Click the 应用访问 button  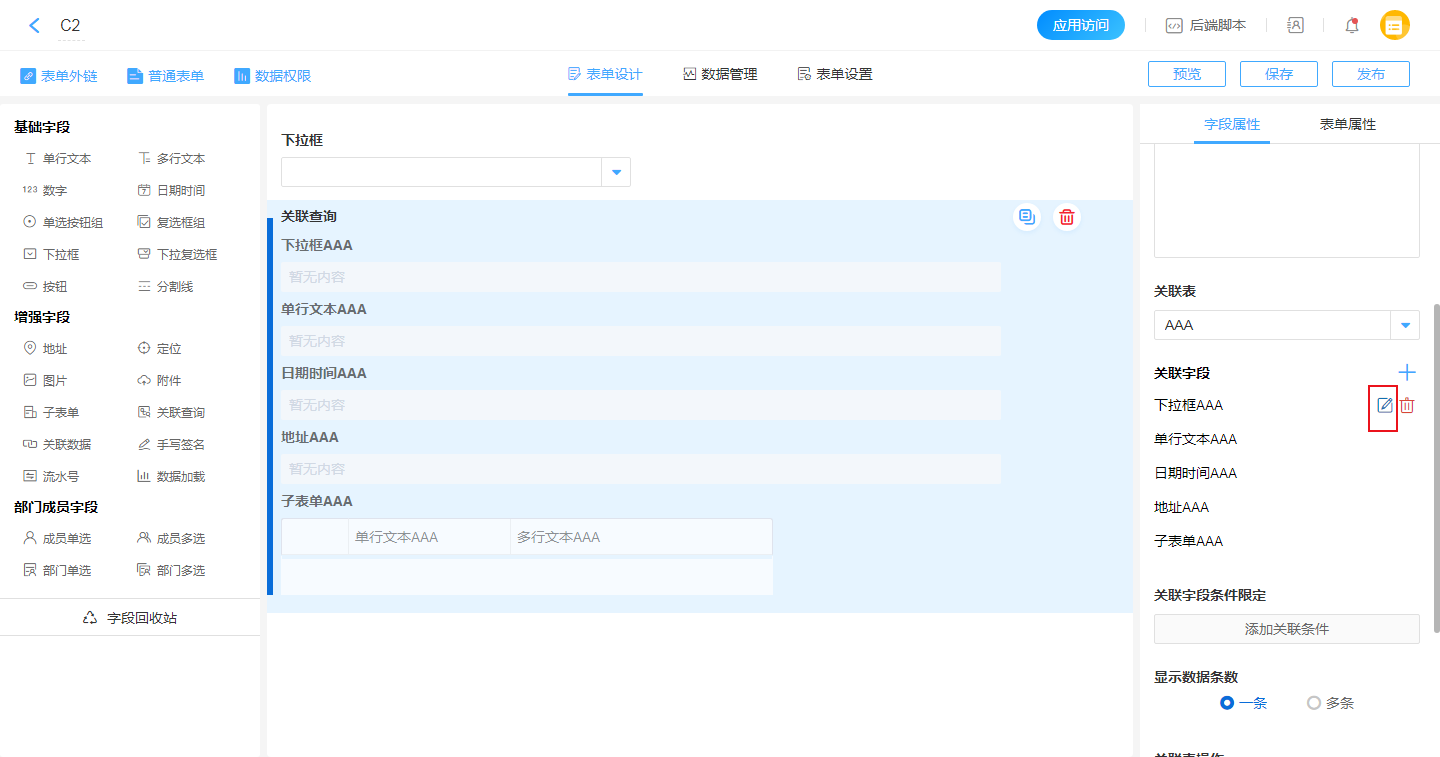pos(1080,26)
